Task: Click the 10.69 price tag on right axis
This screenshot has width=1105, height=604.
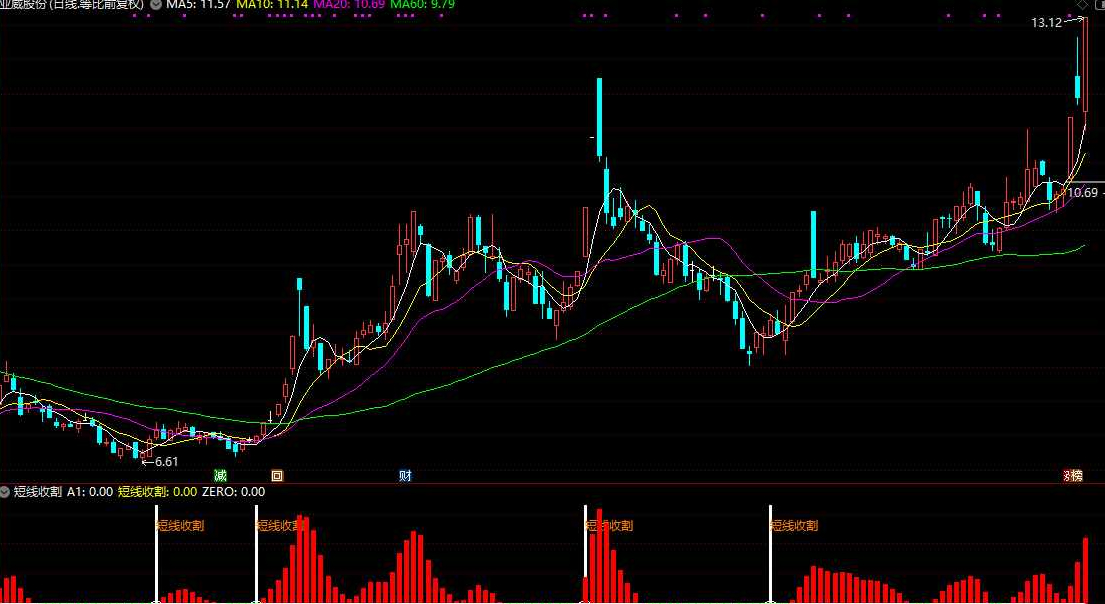Action: pos(1082,192)
